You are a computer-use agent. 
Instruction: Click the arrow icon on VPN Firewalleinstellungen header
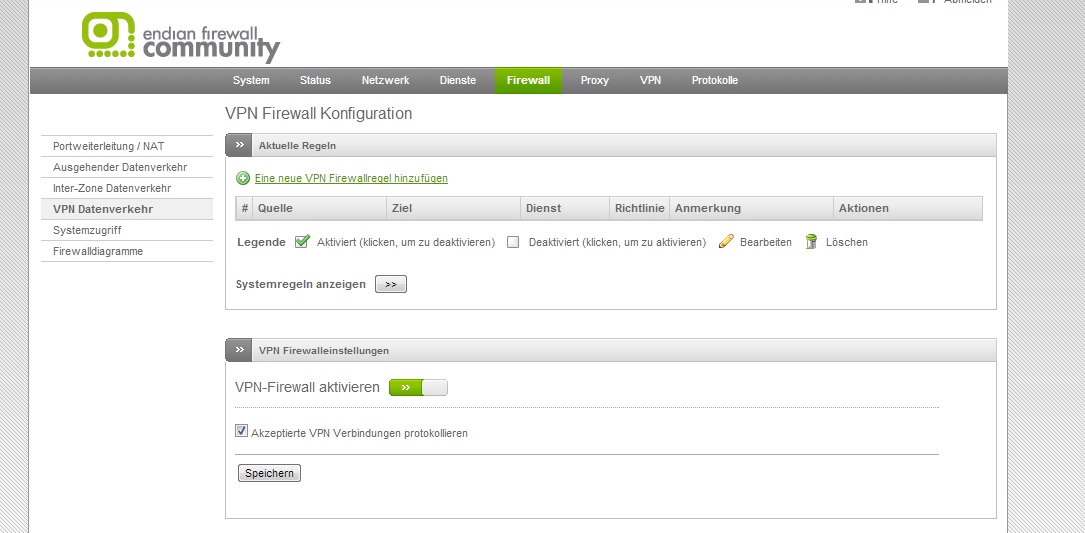click(x=239, y=351)
